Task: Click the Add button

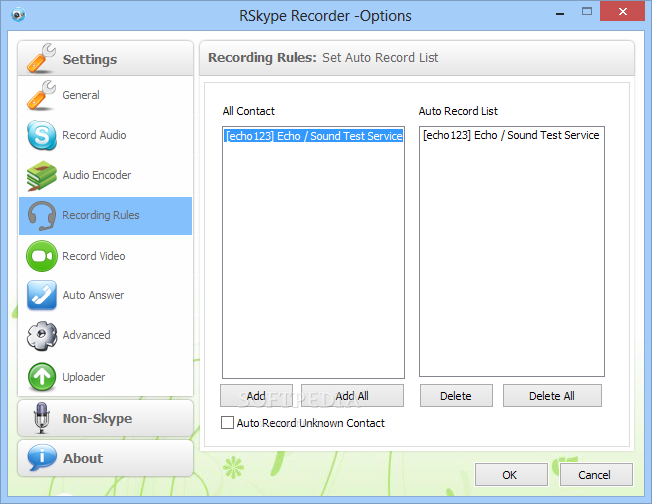Action: [x=256, y=395]
